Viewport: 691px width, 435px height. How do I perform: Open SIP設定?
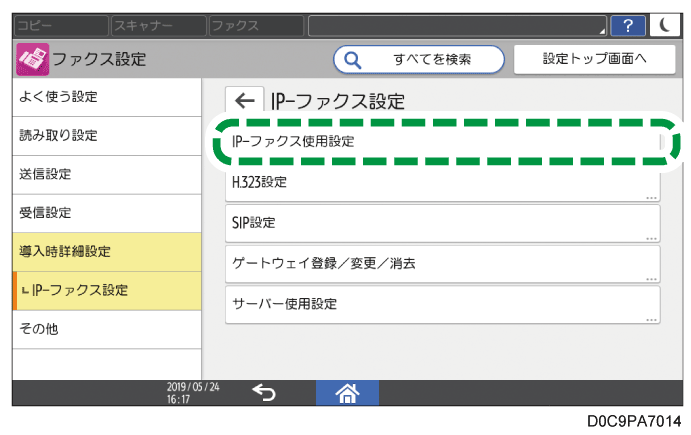point(442,223)
